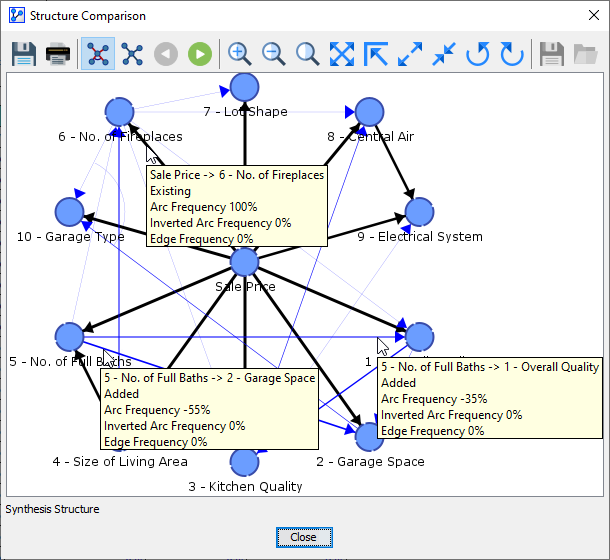The image size is (610, 560).
Task: Click the Zoom In magnifier icon
Action: (x=240, y=54)
